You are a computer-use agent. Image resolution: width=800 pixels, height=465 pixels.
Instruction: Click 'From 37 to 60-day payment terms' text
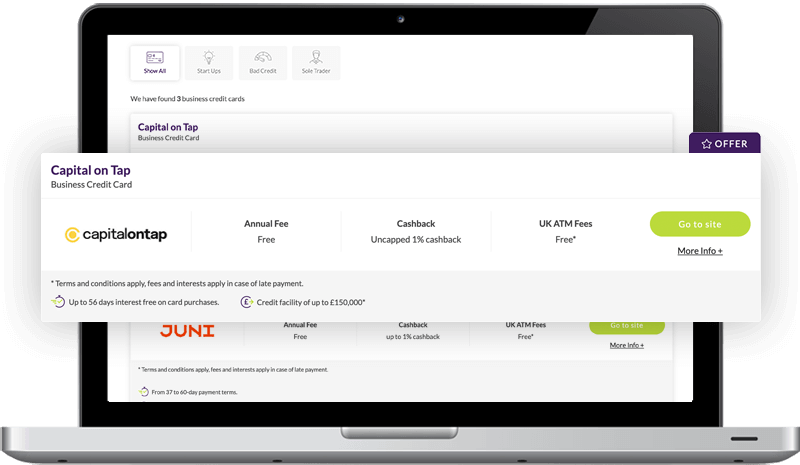(x=194, y=393)
